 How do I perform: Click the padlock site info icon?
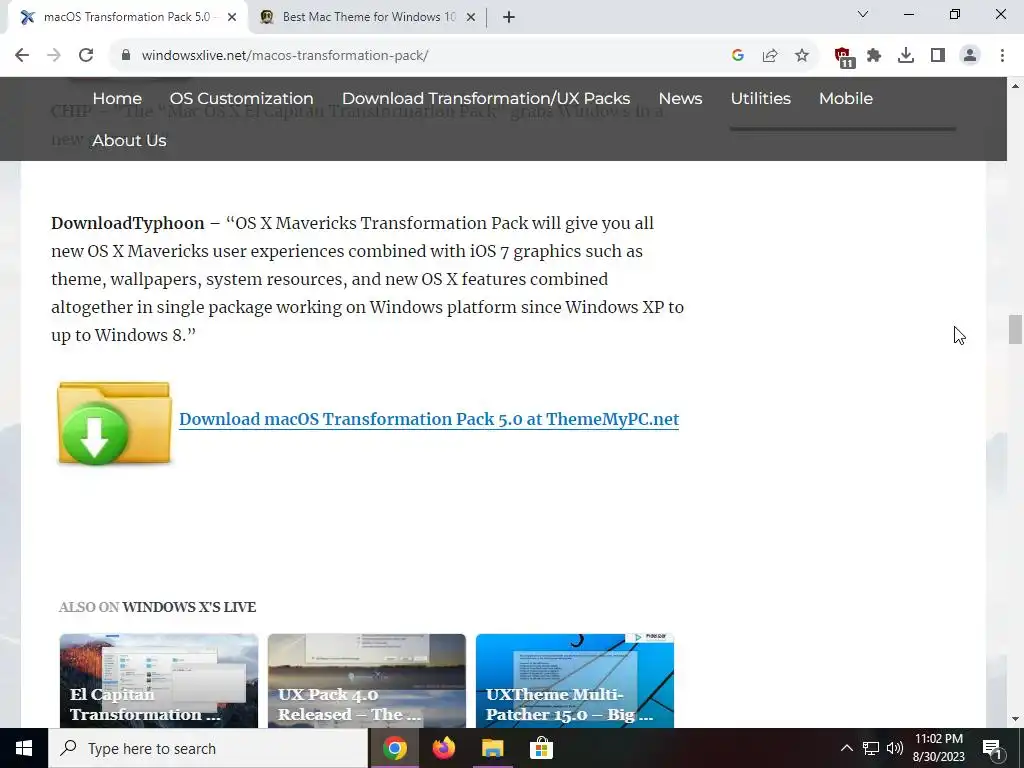(126, 56)
